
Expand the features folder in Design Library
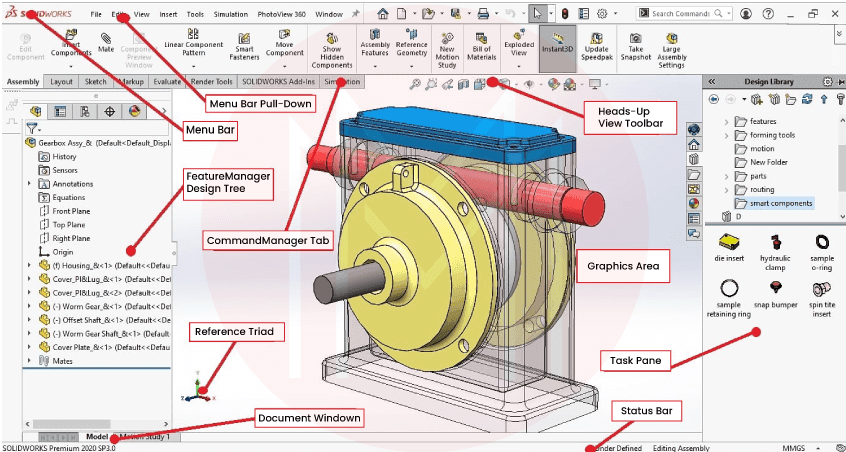[x=727, y=122]
